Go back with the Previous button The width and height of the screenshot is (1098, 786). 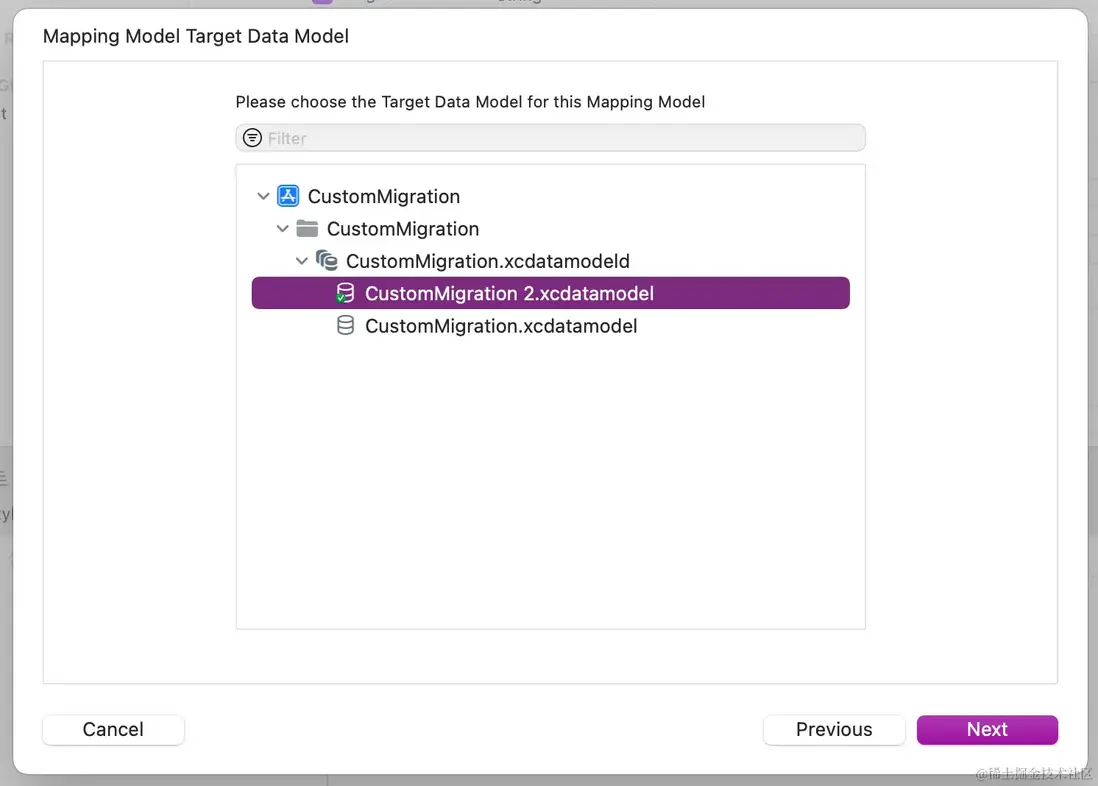point(834,730)
